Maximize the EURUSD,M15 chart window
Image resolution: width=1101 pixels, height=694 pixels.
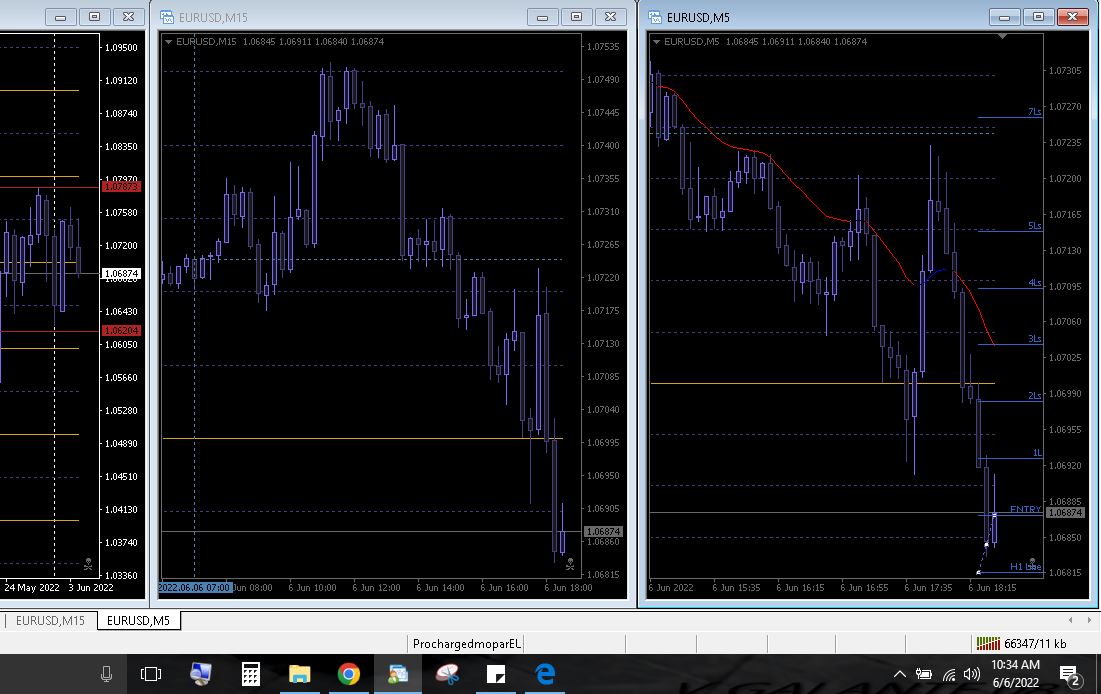click(x=576, y=17)
